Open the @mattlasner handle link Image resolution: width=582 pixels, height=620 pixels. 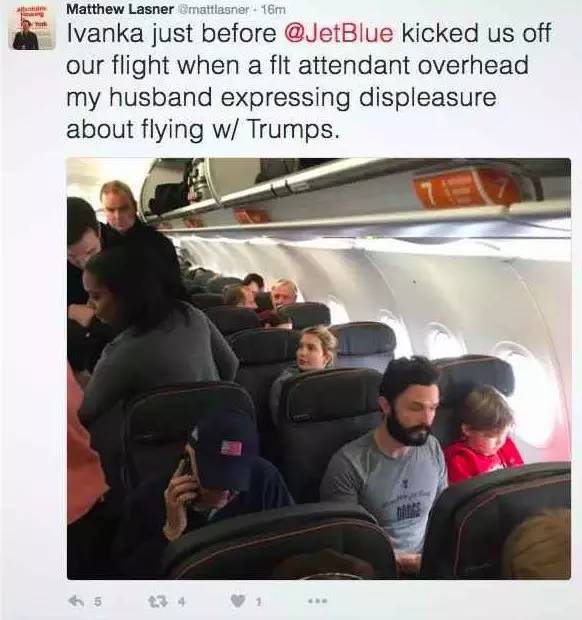[x=214, y=9]
